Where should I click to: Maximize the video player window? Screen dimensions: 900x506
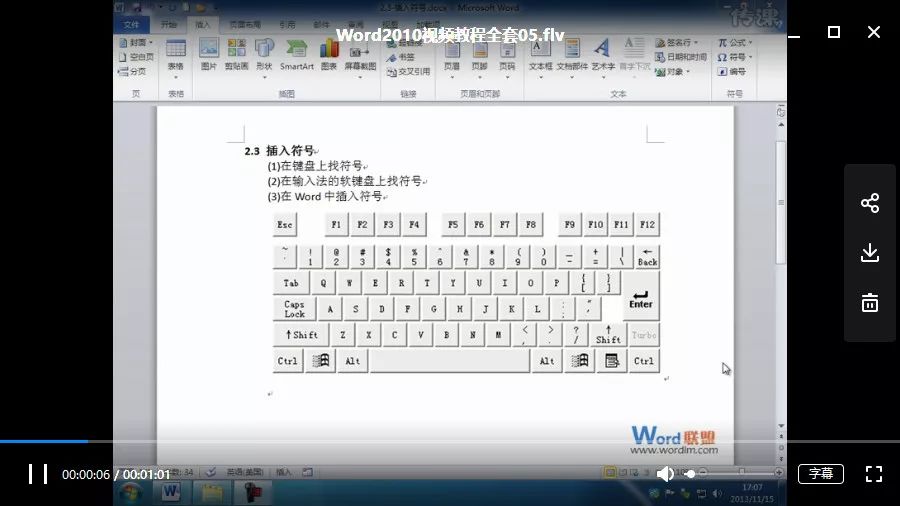coord(833,32)
